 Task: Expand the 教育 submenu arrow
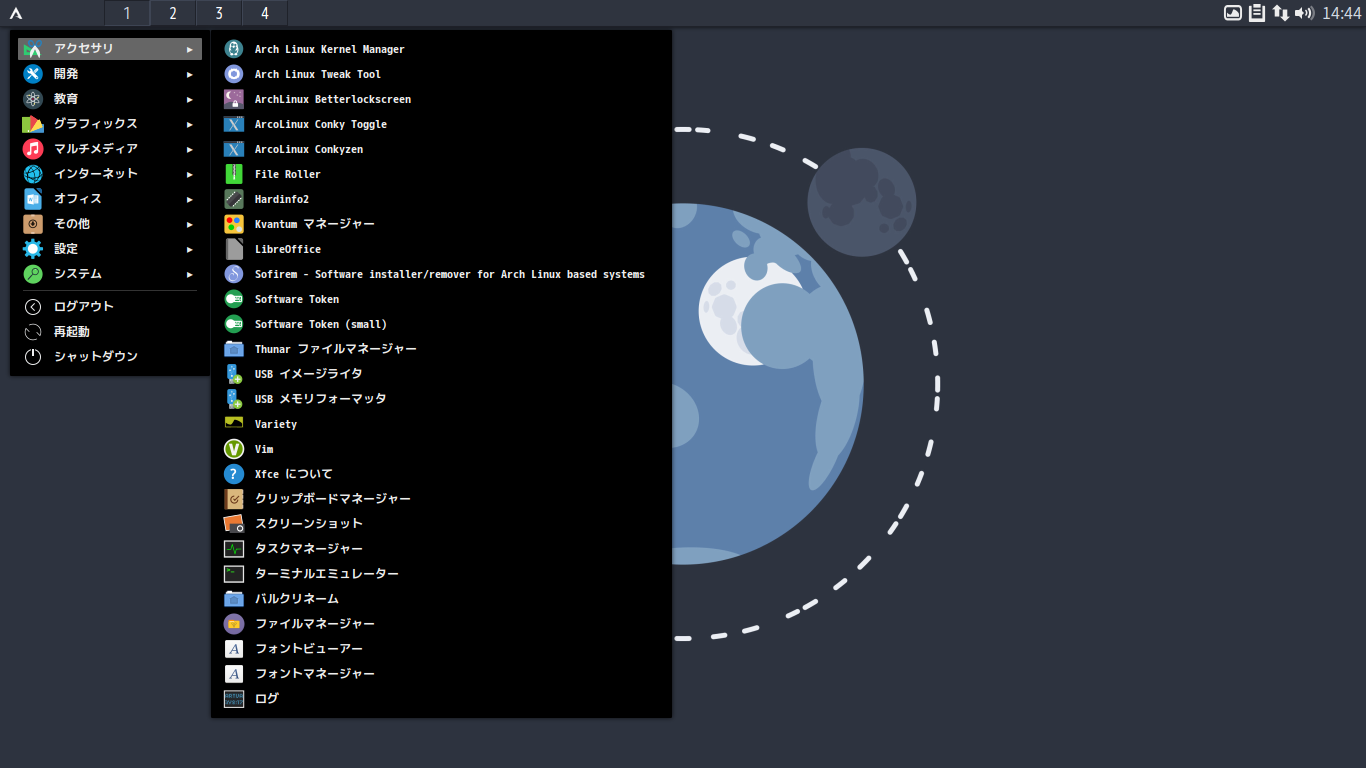pyautogui.click(x=190, y=99)
